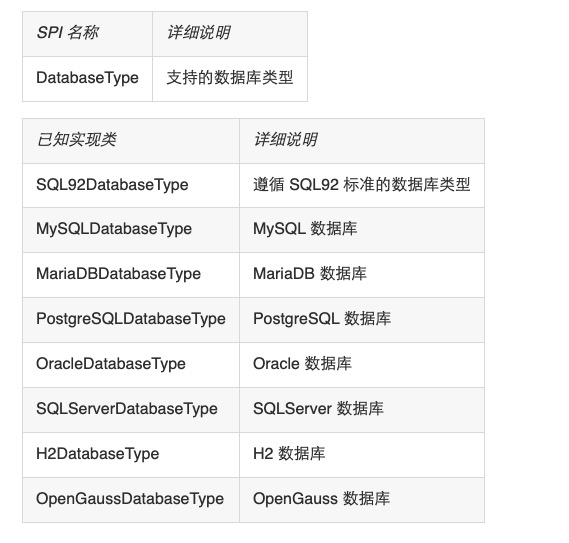The height and width of the screenshot is (543, 569).
Task: Select the '支持的数据库类型' description cell
Action: (230, 78)
